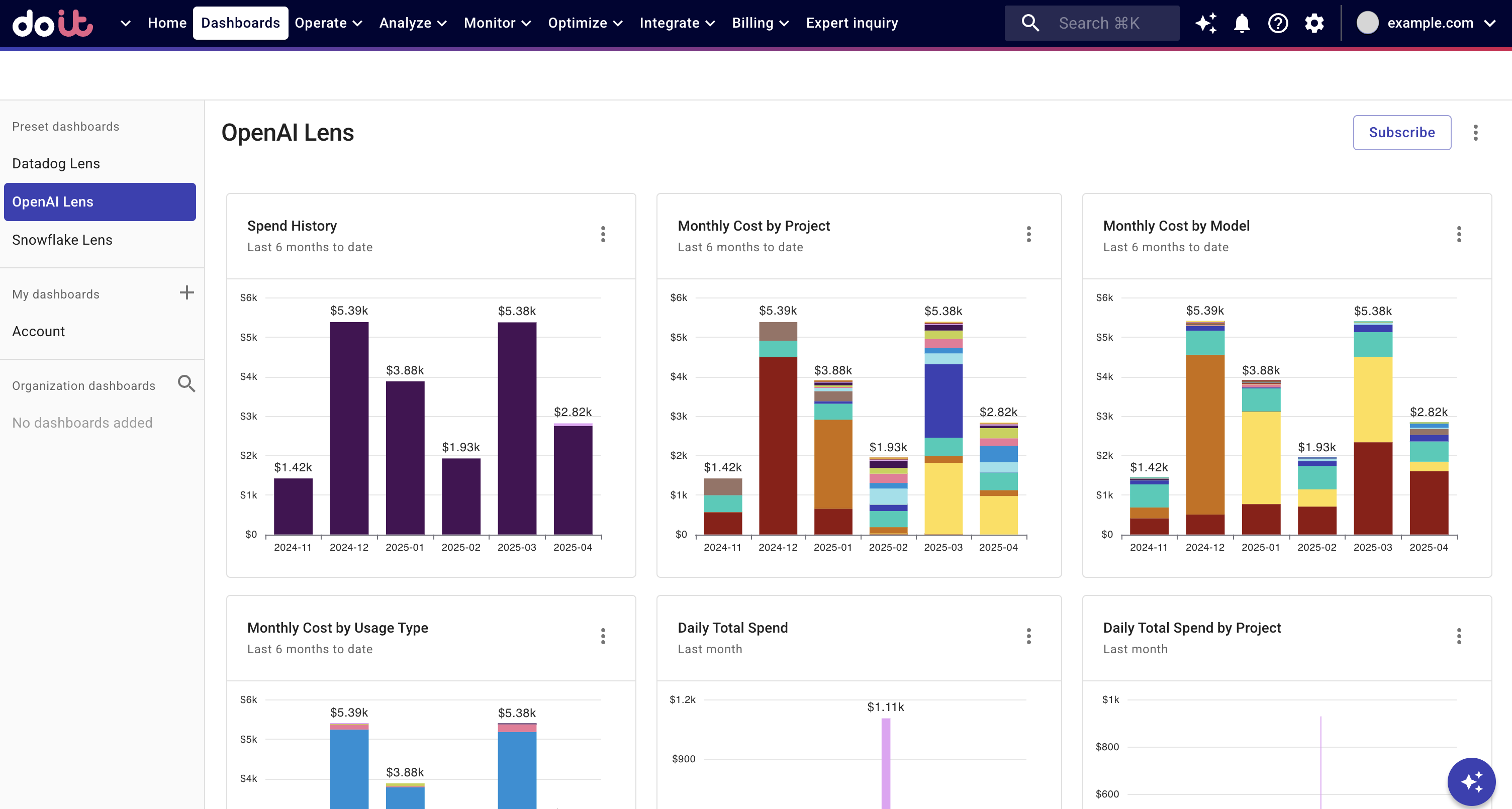
Task: Open Expert inquiry page
Action: (852, 23)
